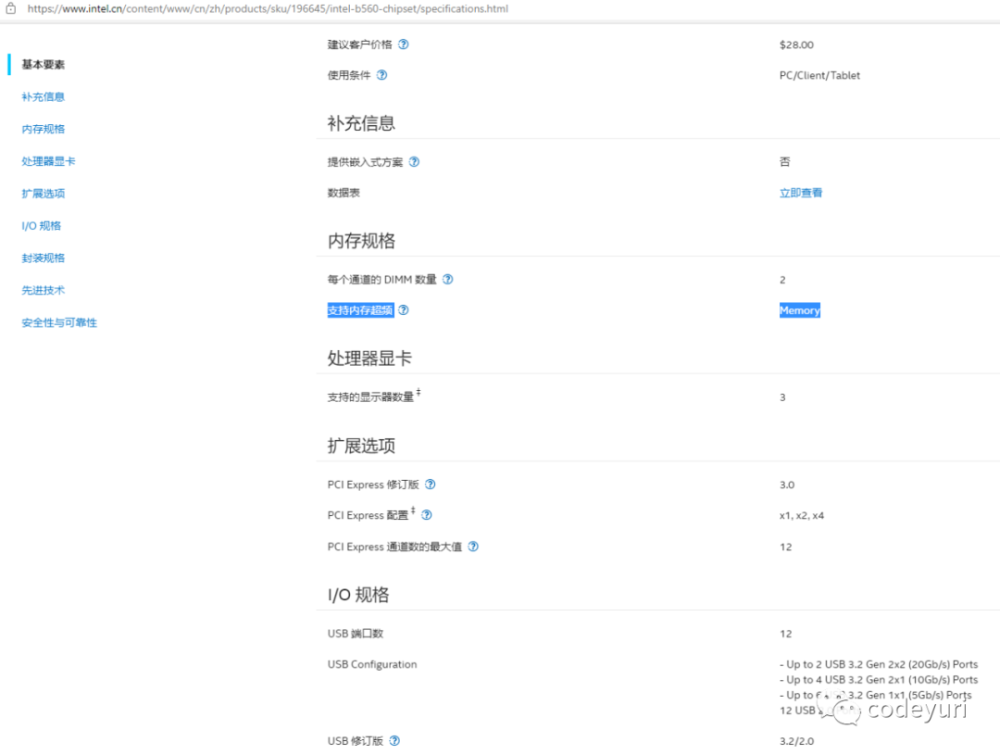Screen dimensions: 1000x755
Task: Click the 10Gb/s USB 3.2 Gen 2x1 line
Action: [879, 680]
